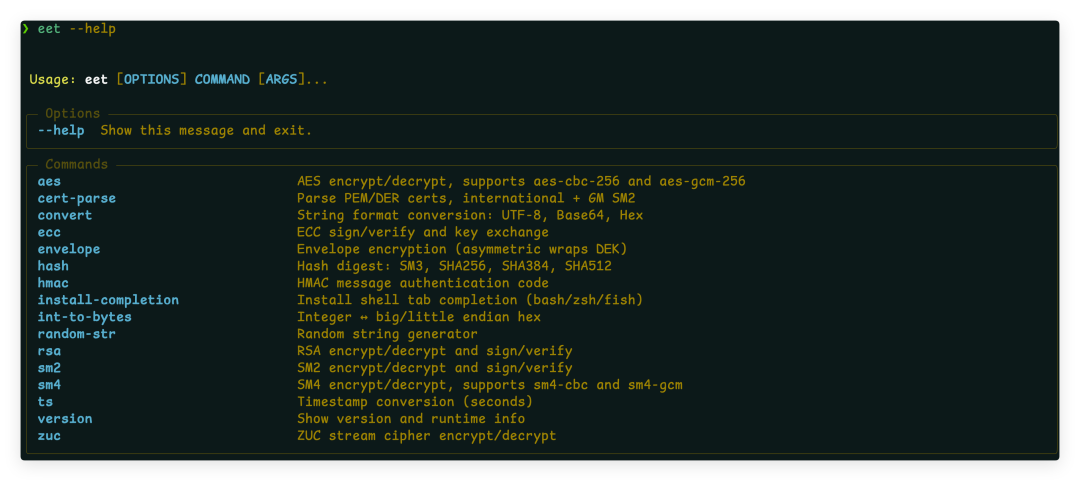The width and height of the screenshot is (1080, 481).
Task: Click the 'install-completion' command name
Action: tap(108, 300)
